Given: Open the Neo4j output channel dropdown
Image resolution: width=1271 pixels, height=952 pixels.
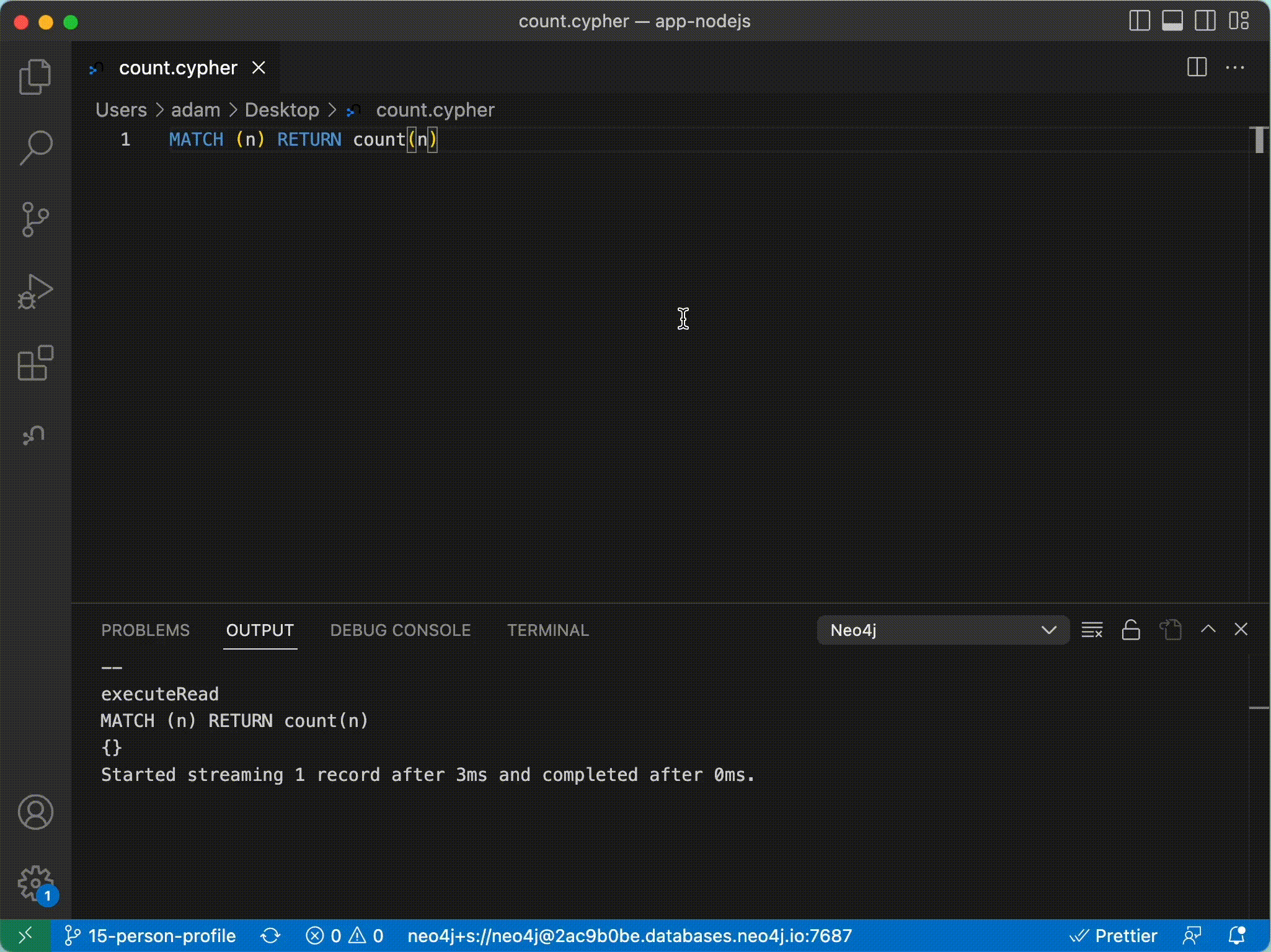Looking at the screenshot, I should [x=943, y=630].
